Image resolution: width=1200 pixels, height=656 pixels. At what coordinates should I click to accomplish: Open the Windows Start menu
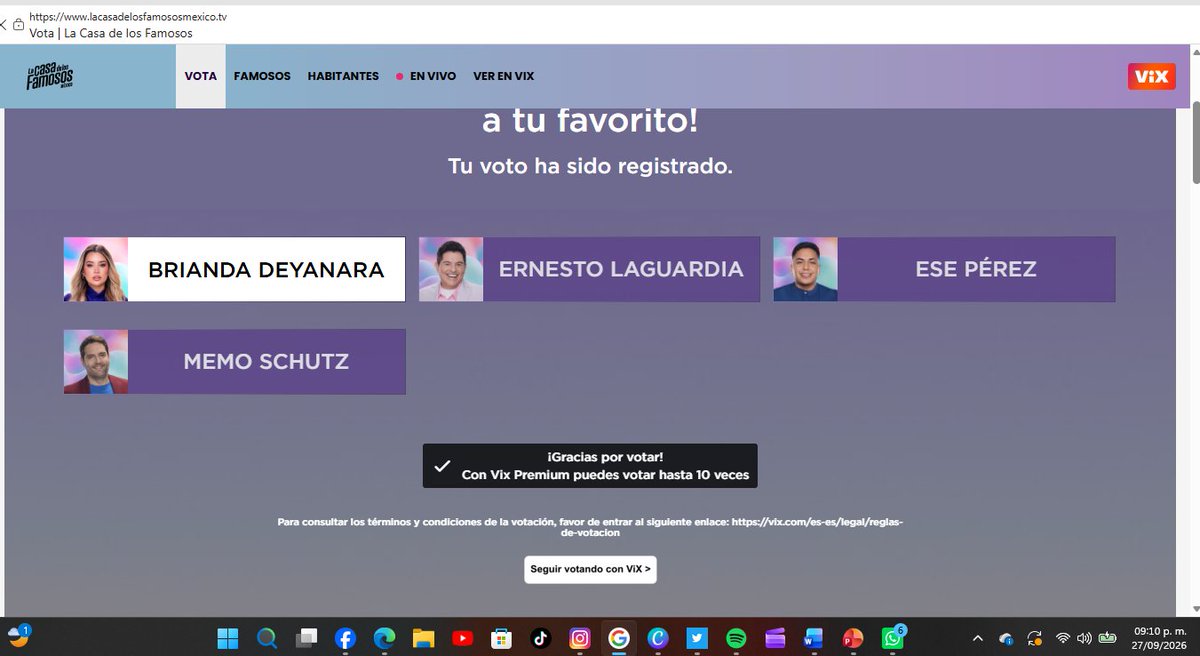228,638
